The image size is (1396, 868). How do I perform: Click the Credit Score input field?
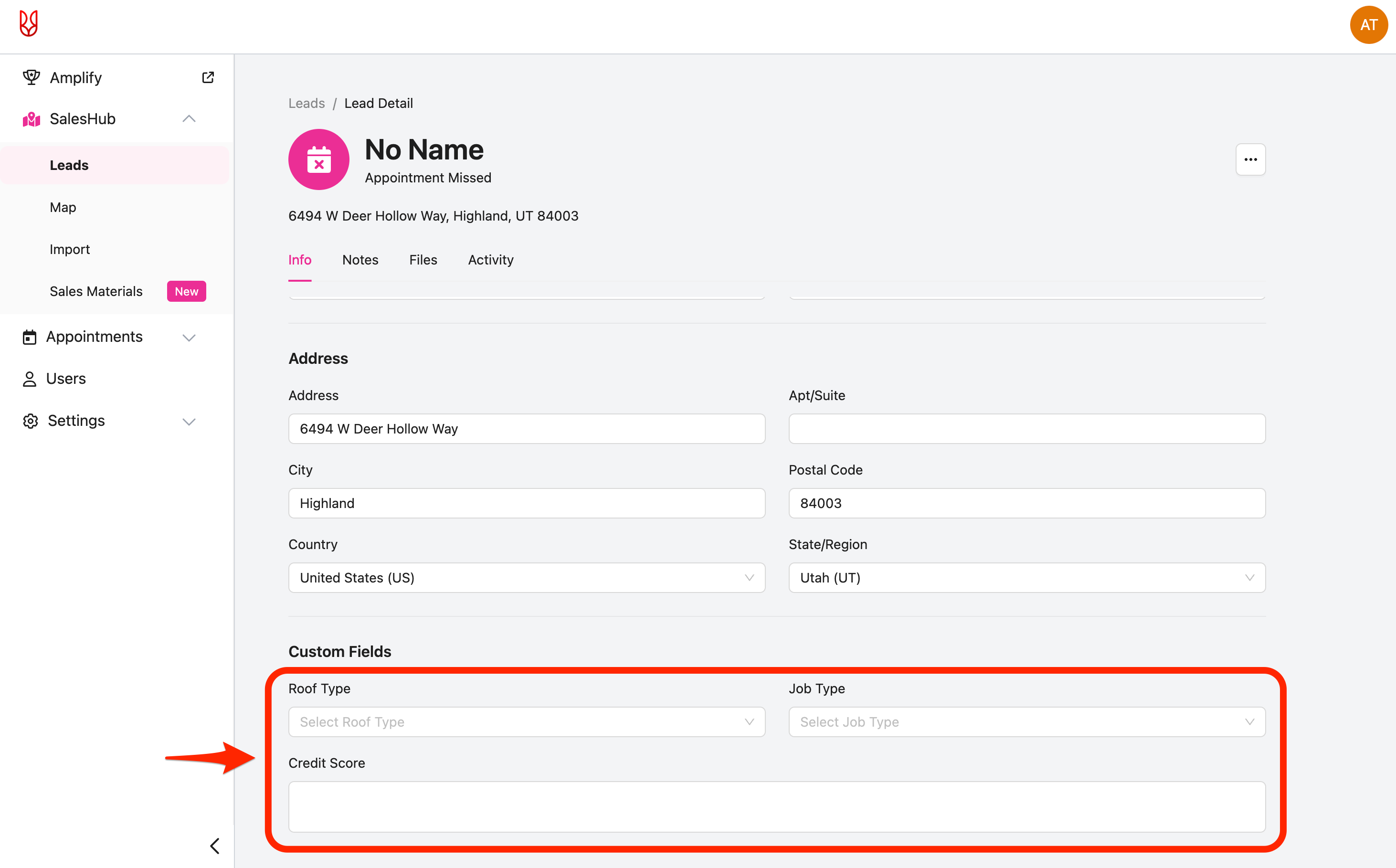click(777, 806)
